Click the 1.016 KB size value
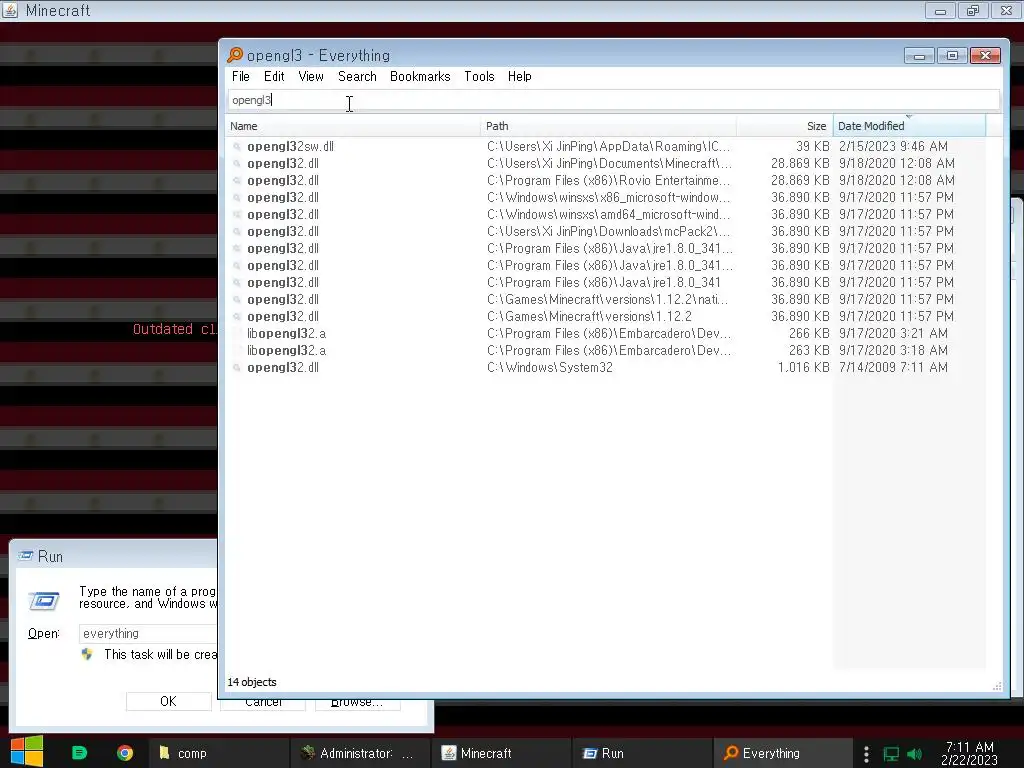Screen dimensions: 1024x768 click(x=803, y=367)
